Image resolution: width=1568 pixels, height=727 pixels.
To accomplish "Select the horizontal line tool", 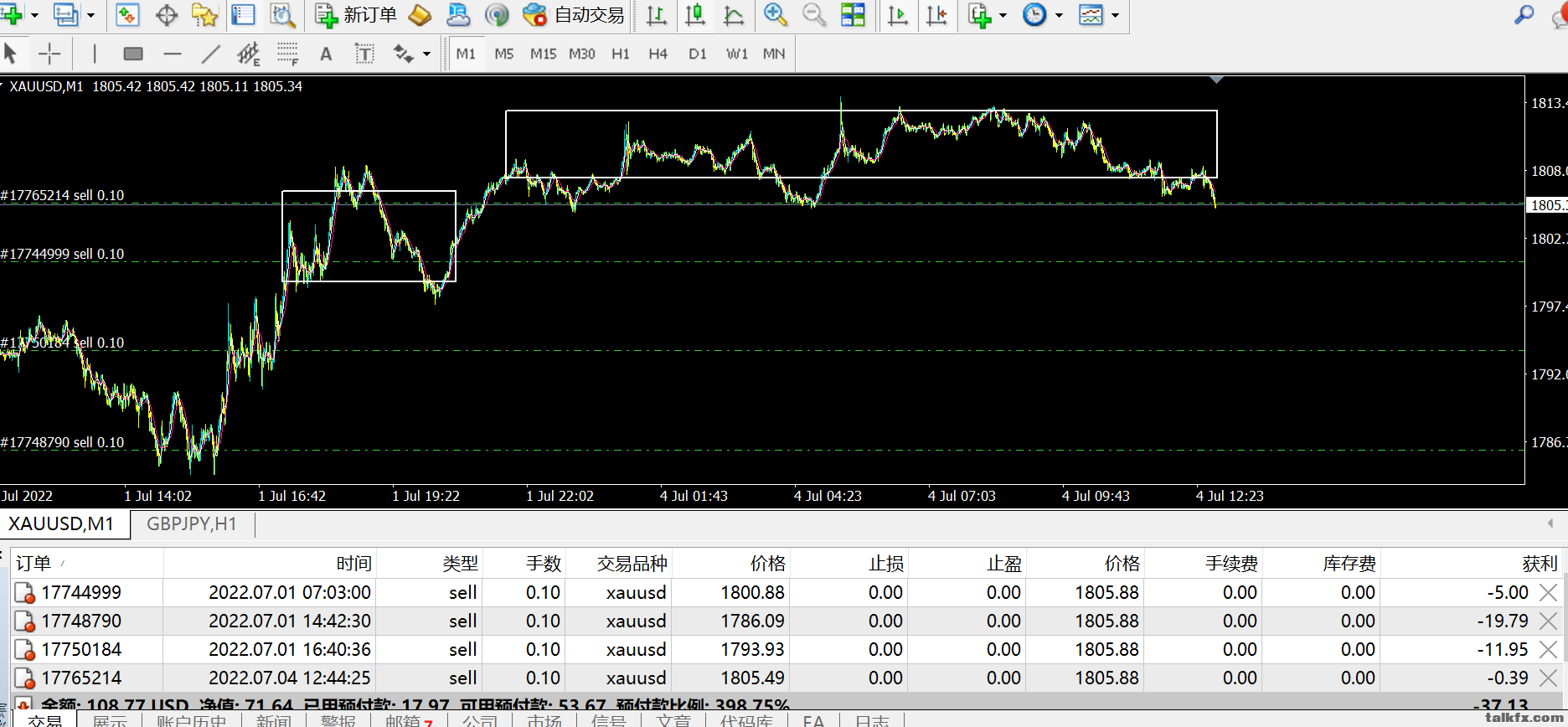I will point(173,54).
